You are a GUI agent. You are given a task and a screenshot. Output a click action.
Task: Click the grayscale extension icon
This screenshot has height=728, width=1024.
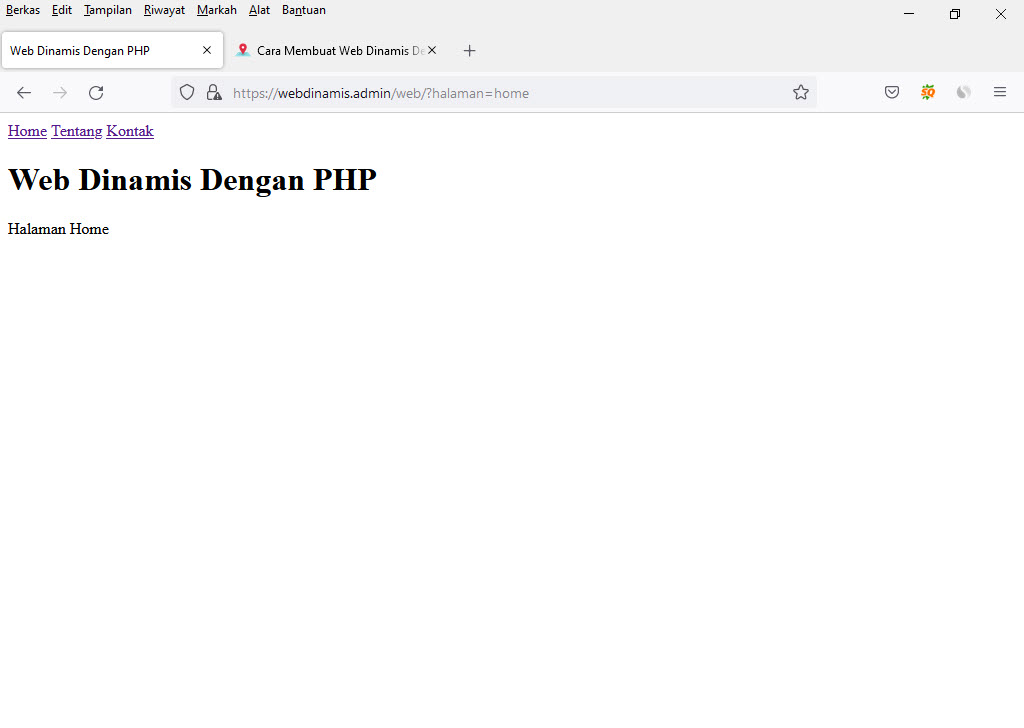[963, 92]
